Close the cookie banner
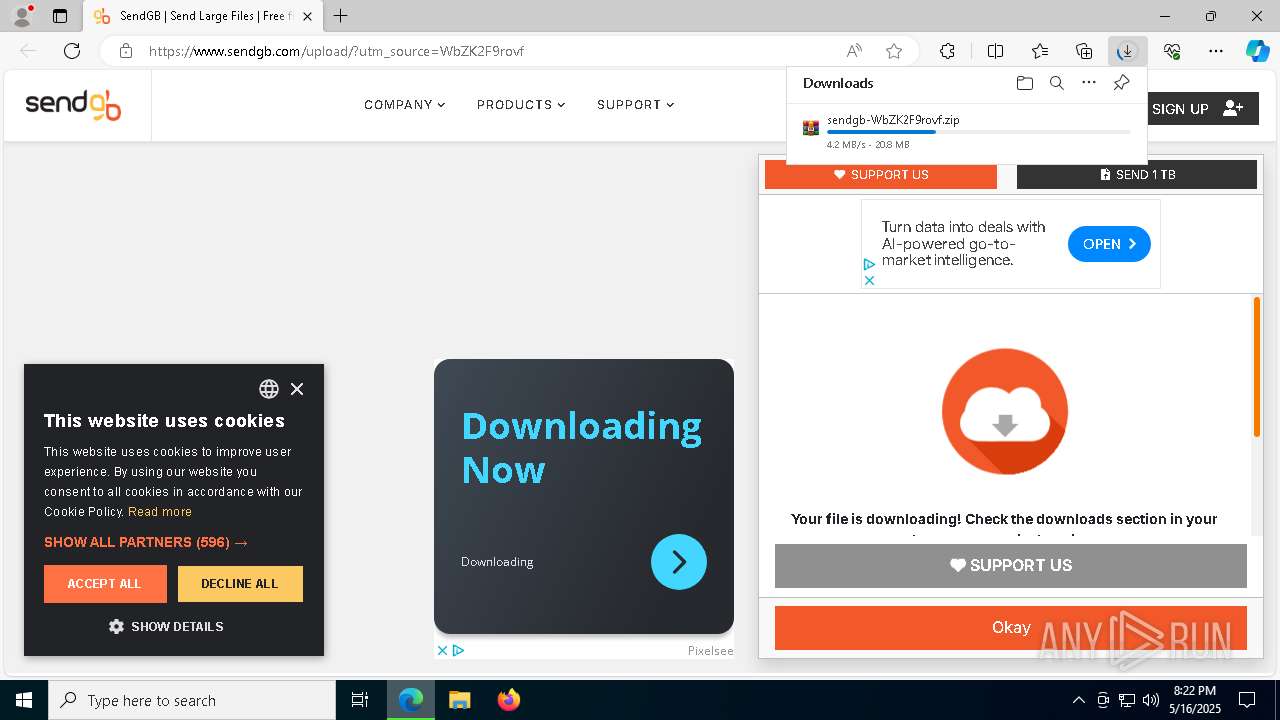This screenshot has width=1280, height=720. [297, 389]
